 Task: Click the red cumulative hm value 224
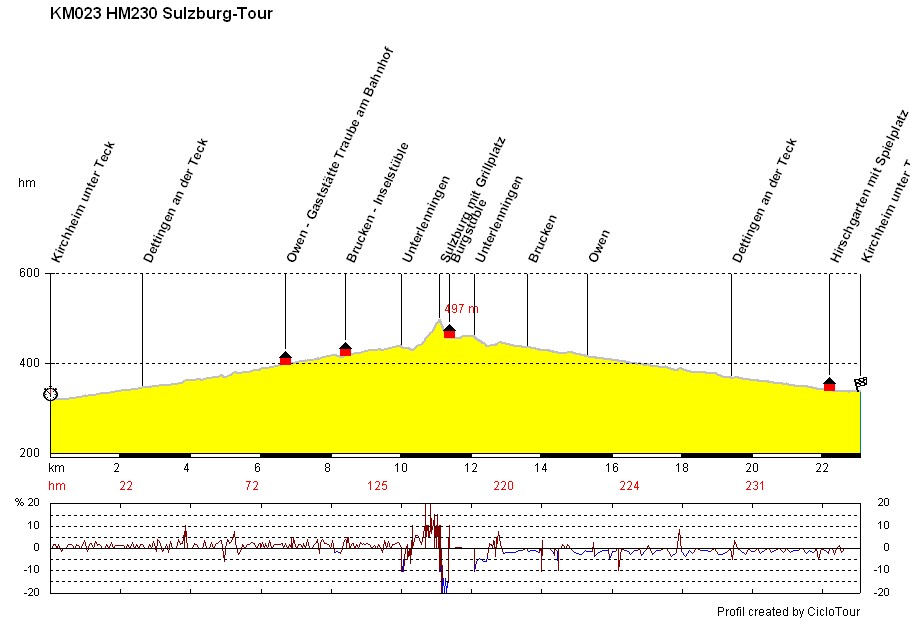click(x=629, y=486)
